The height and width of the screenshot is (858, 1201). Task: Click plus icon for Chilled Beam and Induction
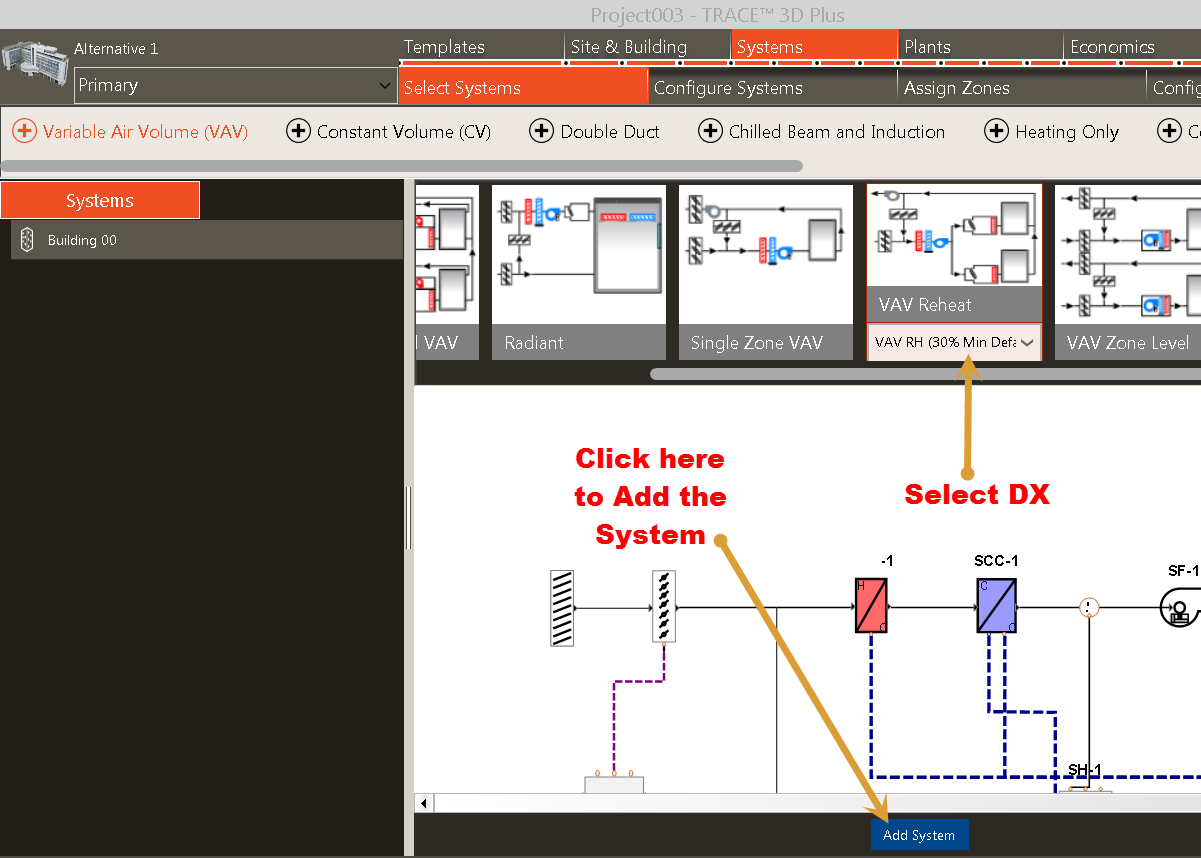710,131
